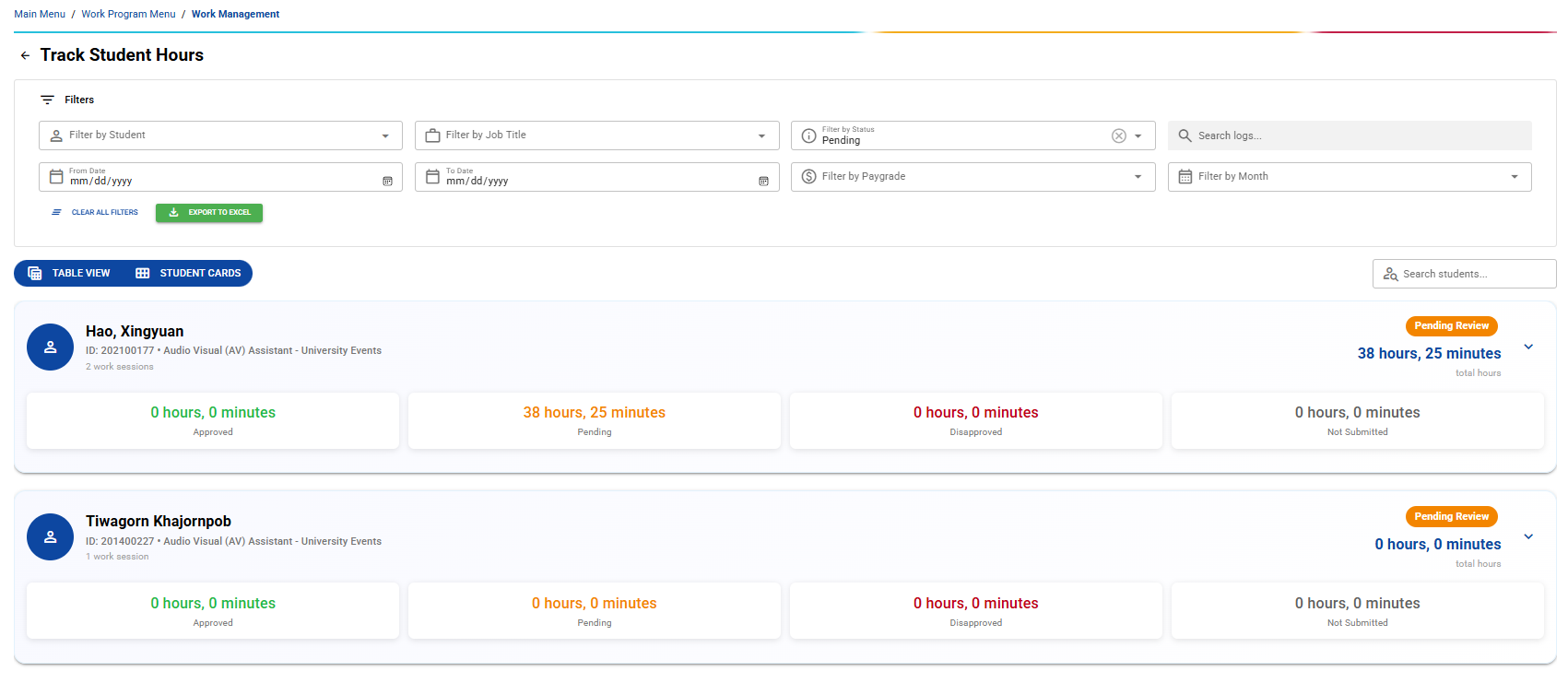
Task: Switch to Table View
Action: pyautogui.click(x=70, y=274)
